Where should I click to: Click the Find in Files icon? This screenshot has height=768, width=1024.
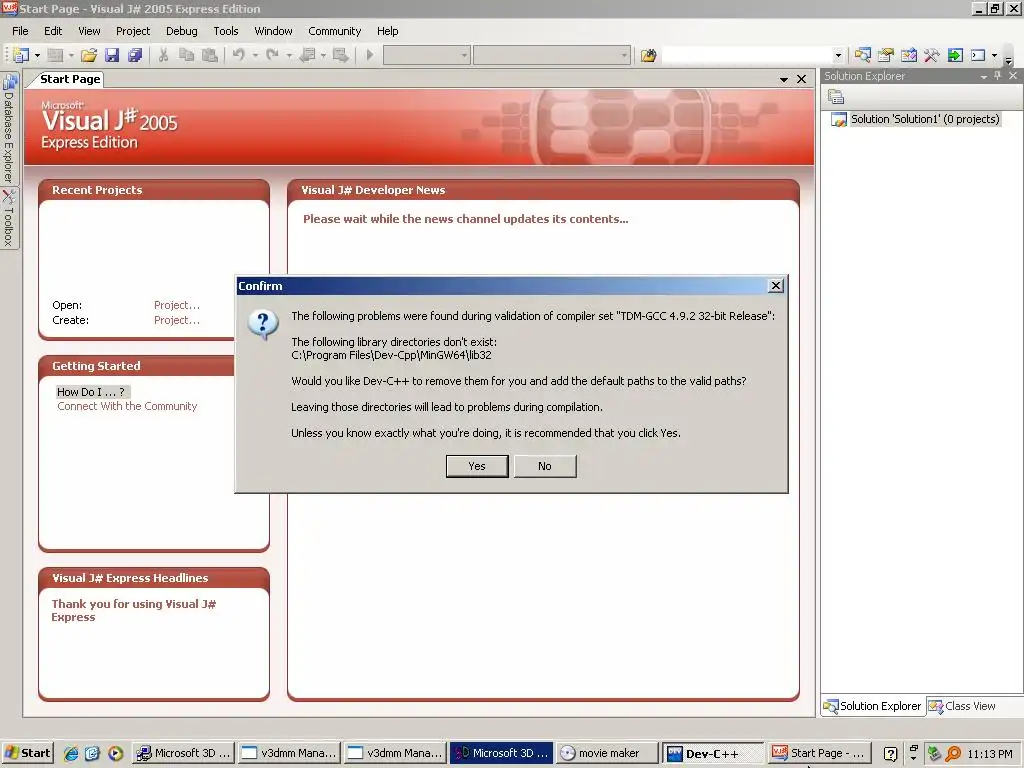click(648, 56)
